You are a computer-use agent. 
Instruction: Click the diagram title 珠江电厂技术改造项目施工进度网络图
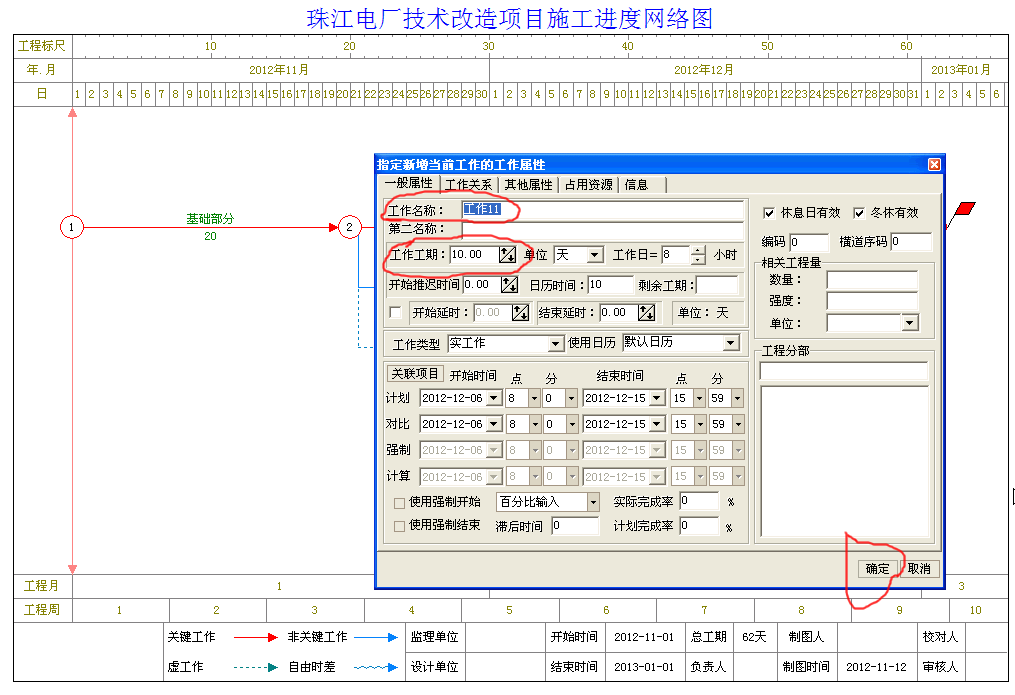click(x=509, y=18)
